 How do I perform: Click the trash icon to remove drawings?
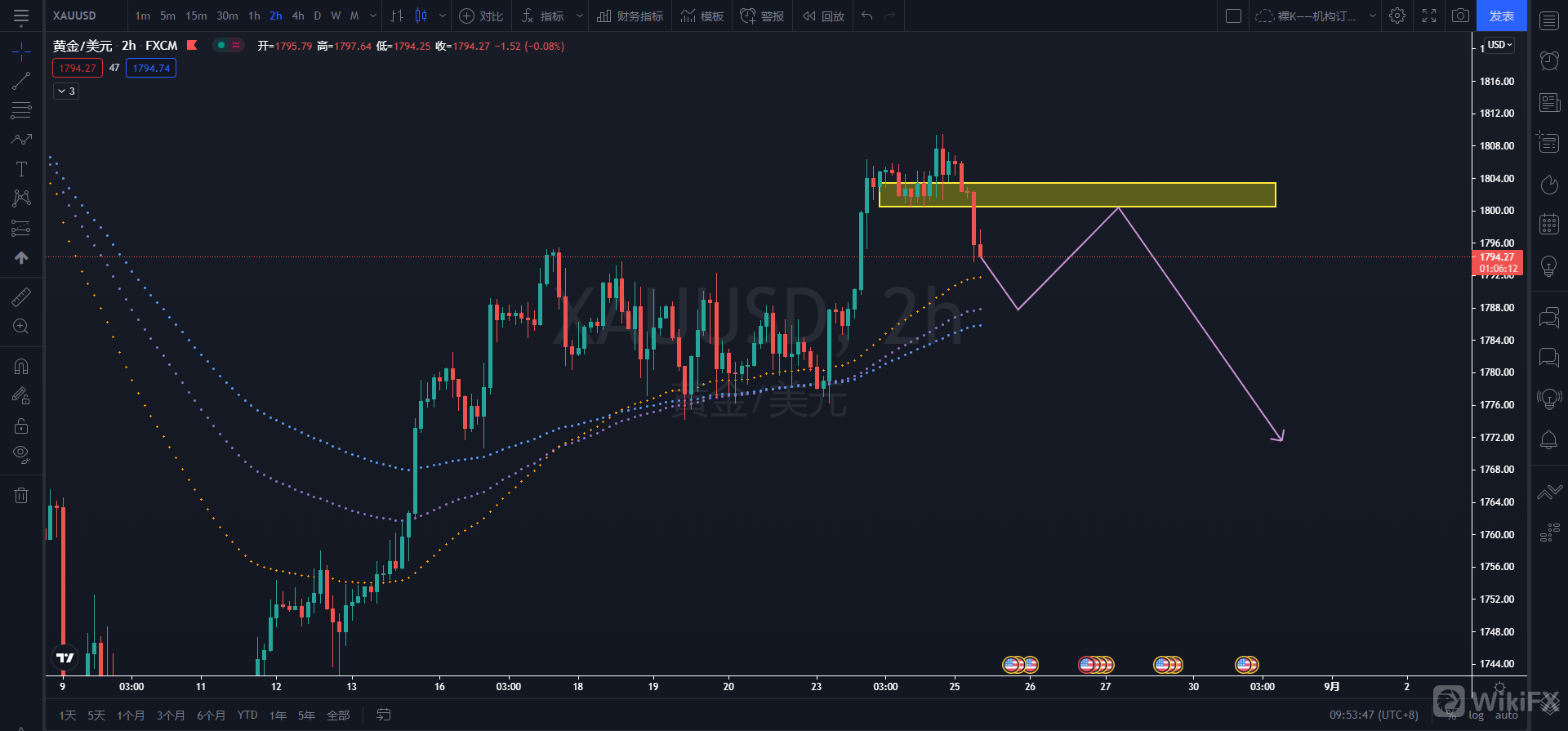point(21,495)
